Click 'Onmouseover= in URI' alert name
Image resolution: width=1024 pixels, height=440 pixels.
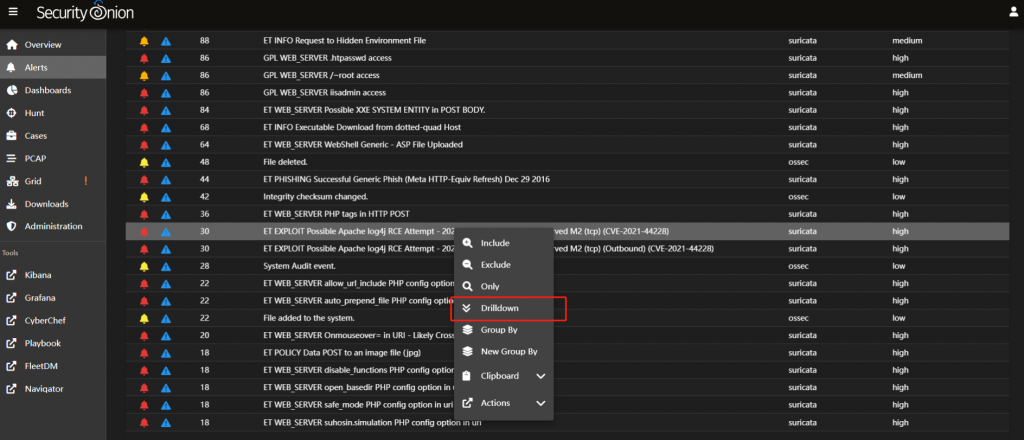point(359,336)
